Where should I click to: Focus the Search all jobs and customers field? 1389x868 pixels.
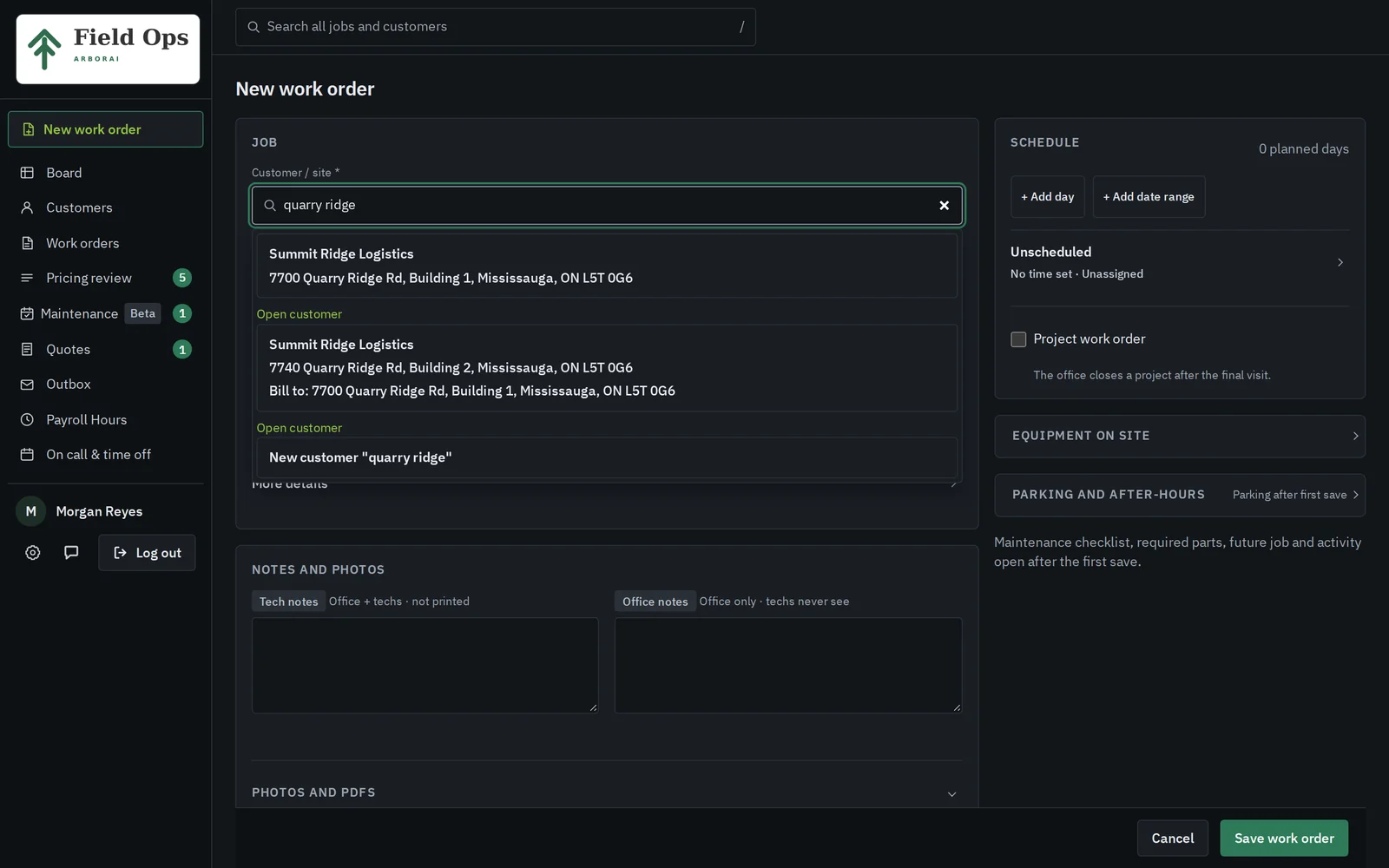(x=496, y=27)
